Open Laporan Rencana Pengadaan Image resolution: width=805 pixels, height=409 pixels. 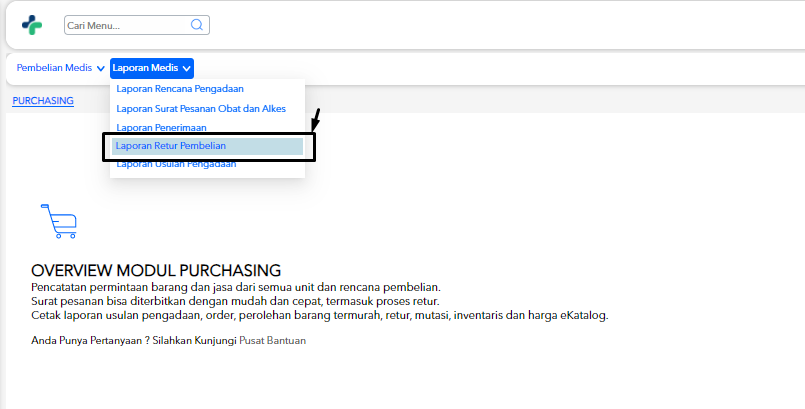pyautogui.click(x=180, y=89)
